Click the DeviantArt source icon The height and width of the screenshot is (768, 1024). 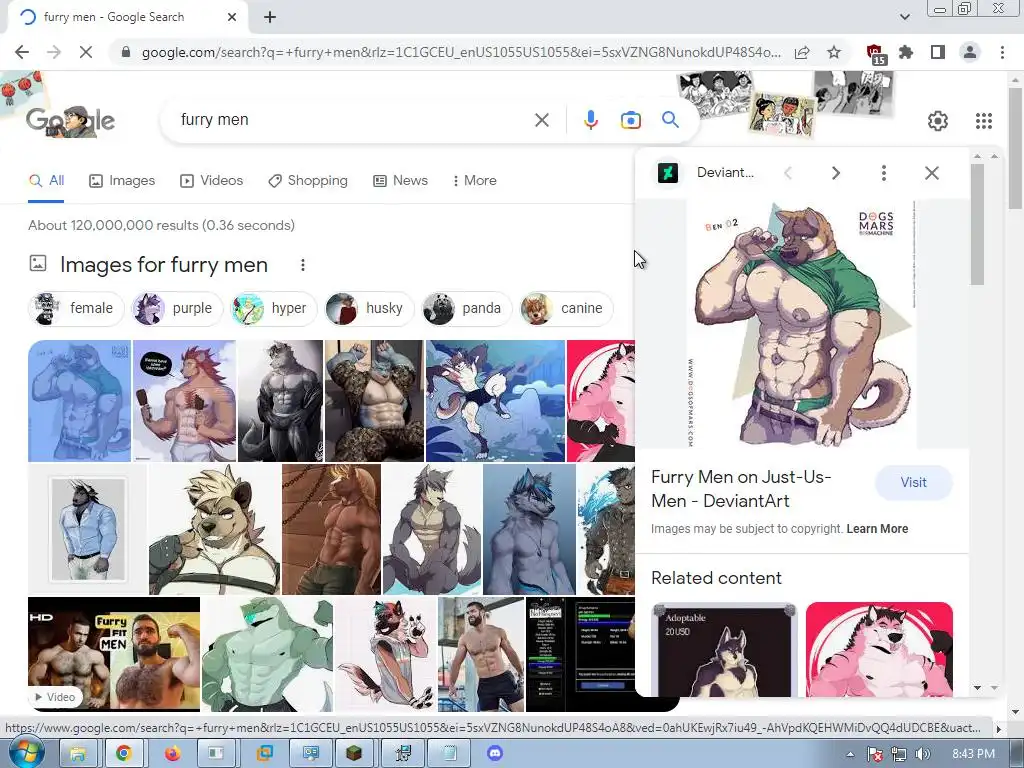pos(667,173)
